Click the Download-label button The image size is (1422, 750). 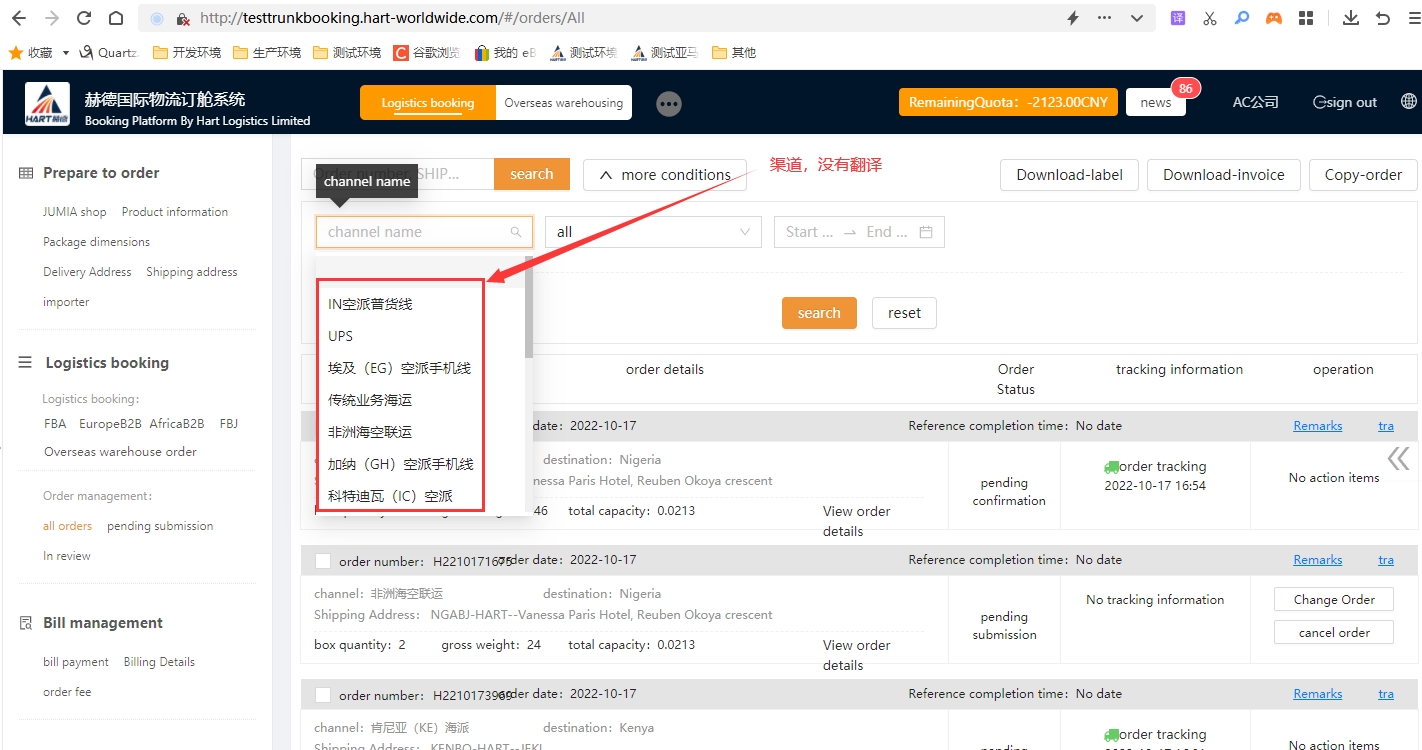[1069, 175]
